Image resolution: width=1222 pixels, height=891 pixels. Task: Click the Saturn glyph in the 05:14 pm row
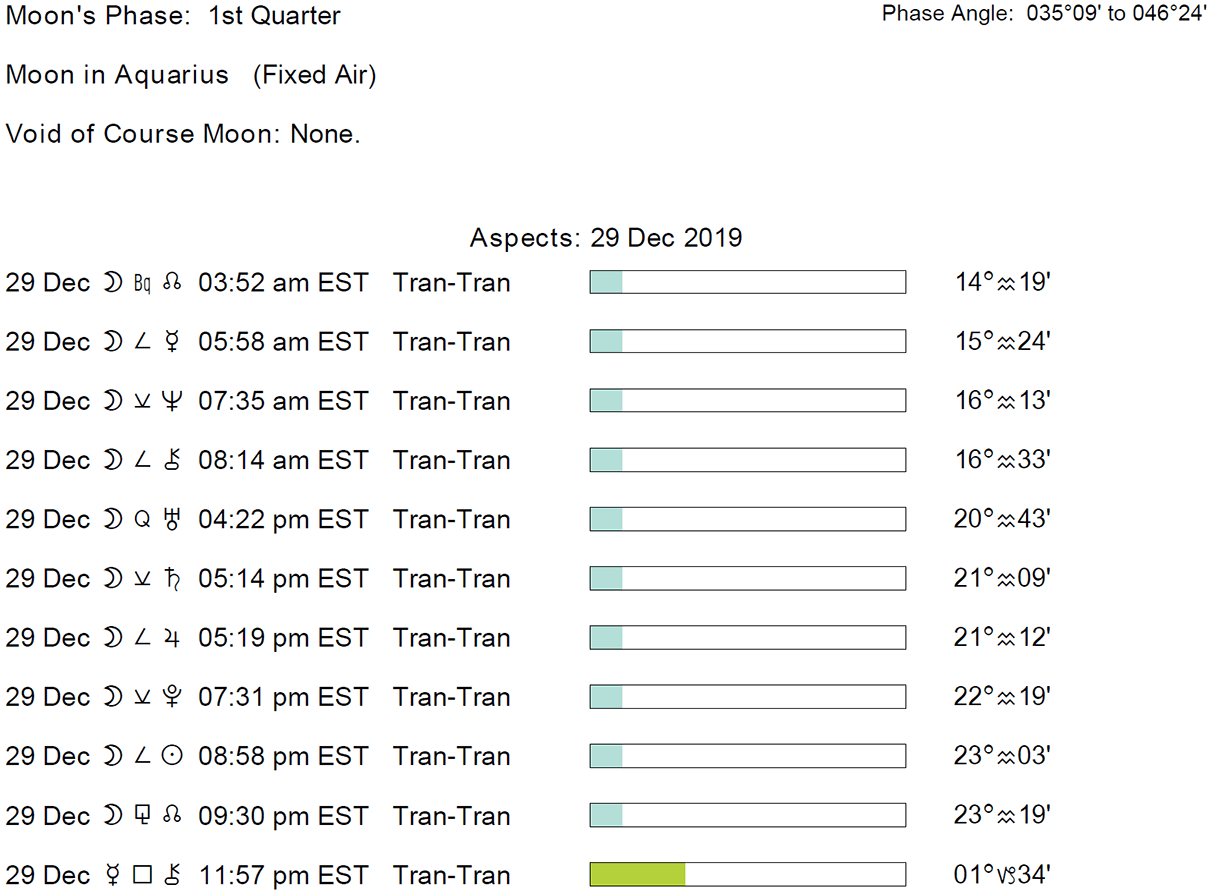tap(172, 579)
